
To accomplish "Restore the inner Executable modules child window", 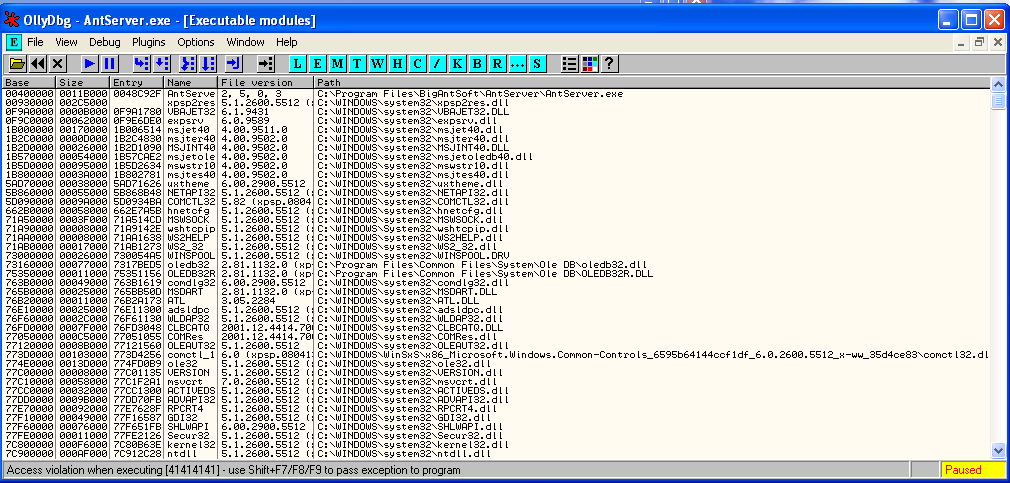I will click(980, 43).
